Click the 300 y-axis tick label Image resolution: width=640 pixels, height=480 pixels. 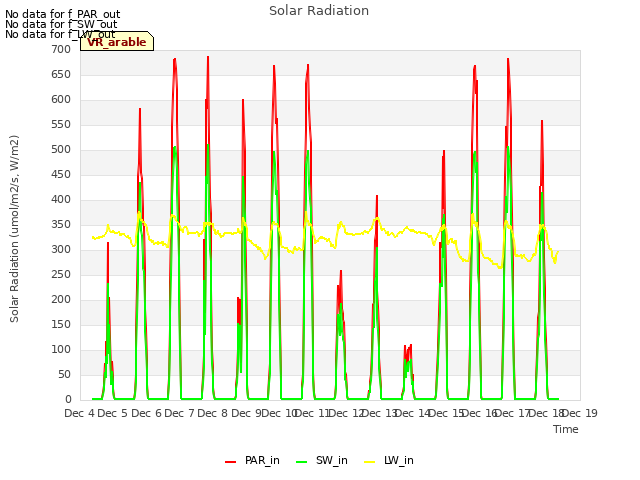pyautogui.click(x=61, y=250)
